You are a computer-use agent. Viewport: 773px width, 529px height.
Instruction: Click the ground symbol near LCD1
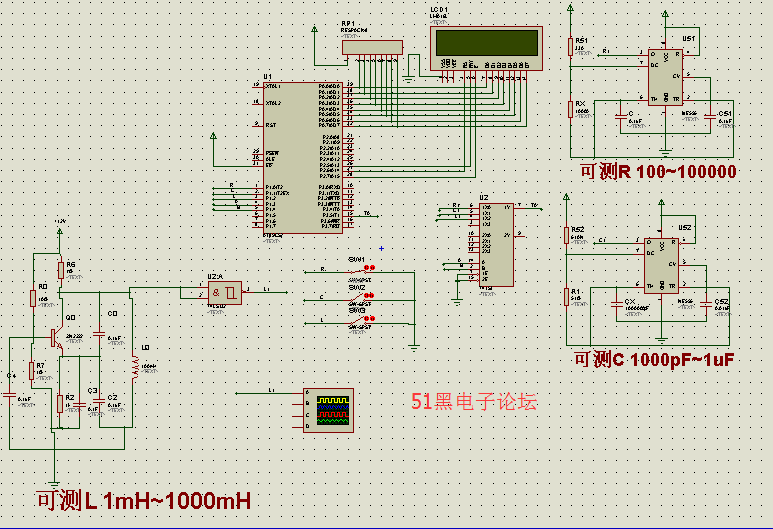(408, 78)
